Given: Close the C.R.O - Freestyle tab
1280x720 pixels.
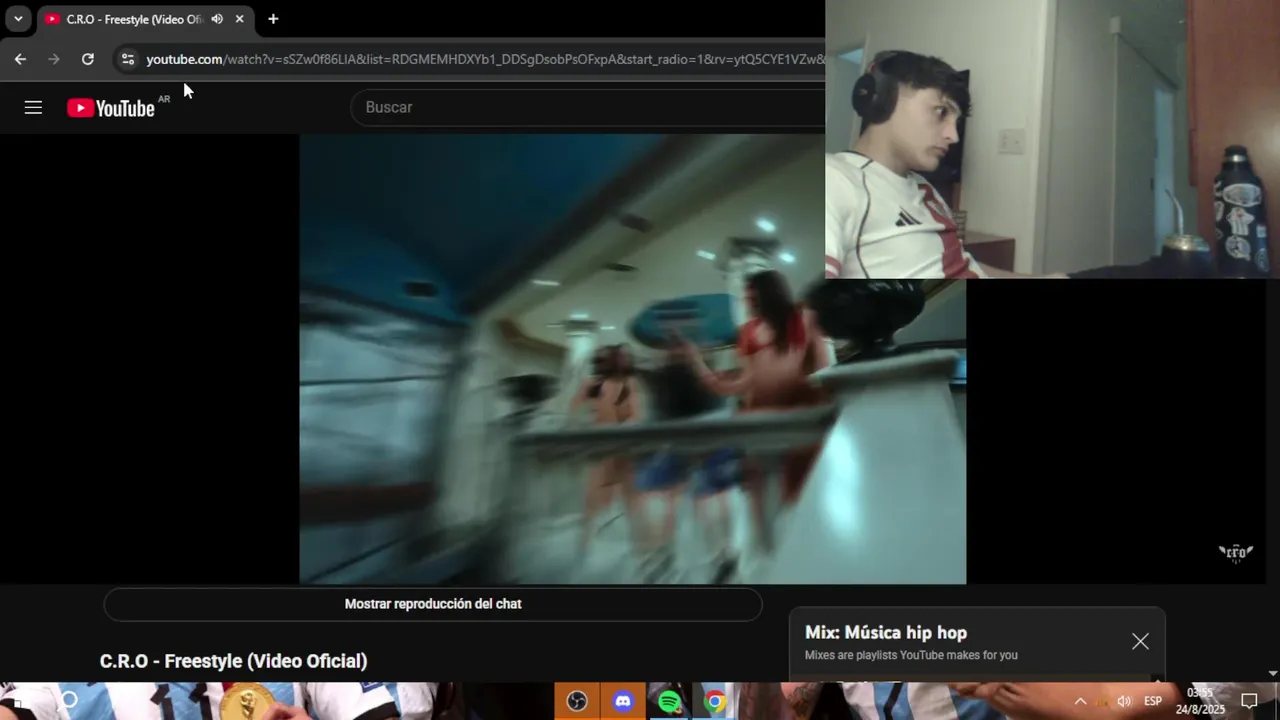Looking at the screenshot, I should pyautogui.click(x=239, y=19).
